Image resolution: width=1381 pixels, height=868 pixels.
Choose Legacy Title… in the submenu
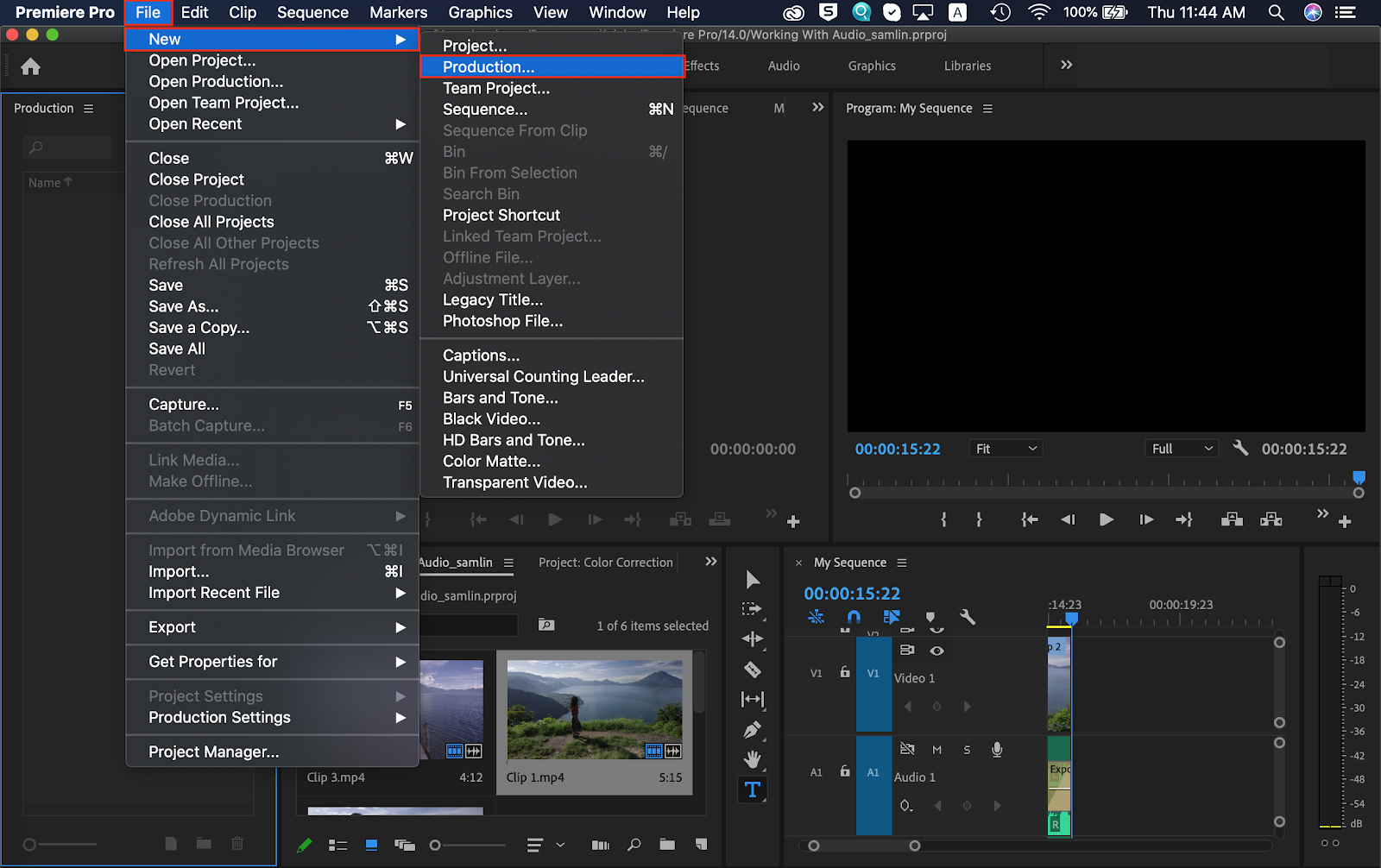pos(552,300)
